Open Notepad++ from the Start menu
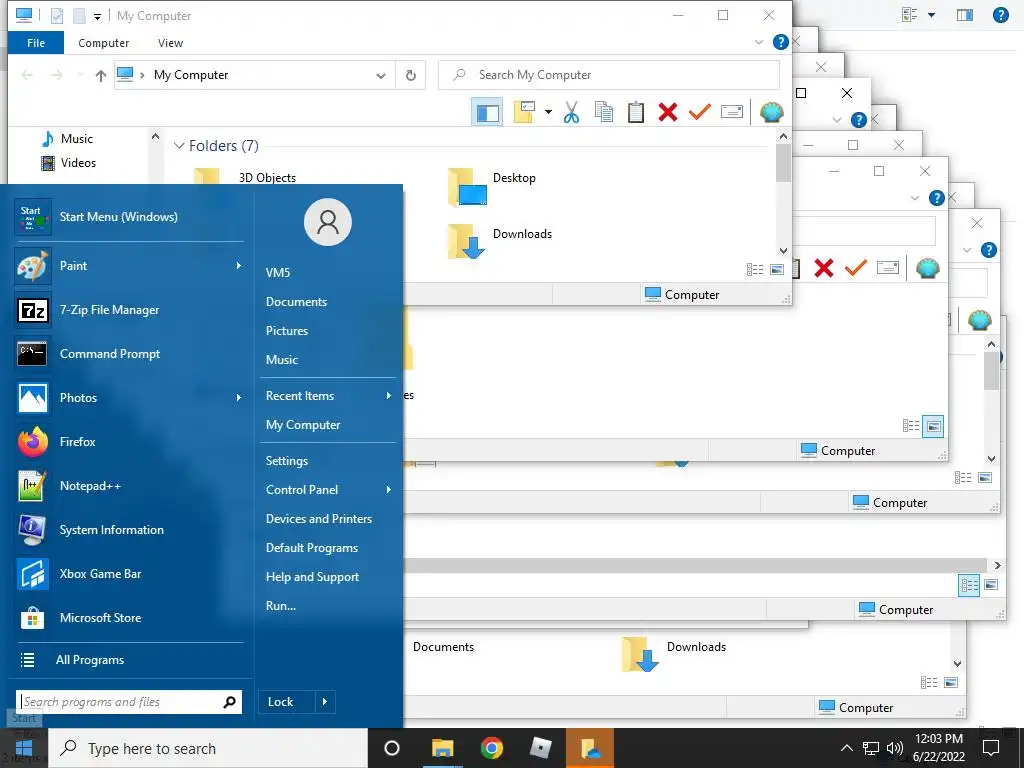The height and width of the screenshot is (768, 1024). 129,486
